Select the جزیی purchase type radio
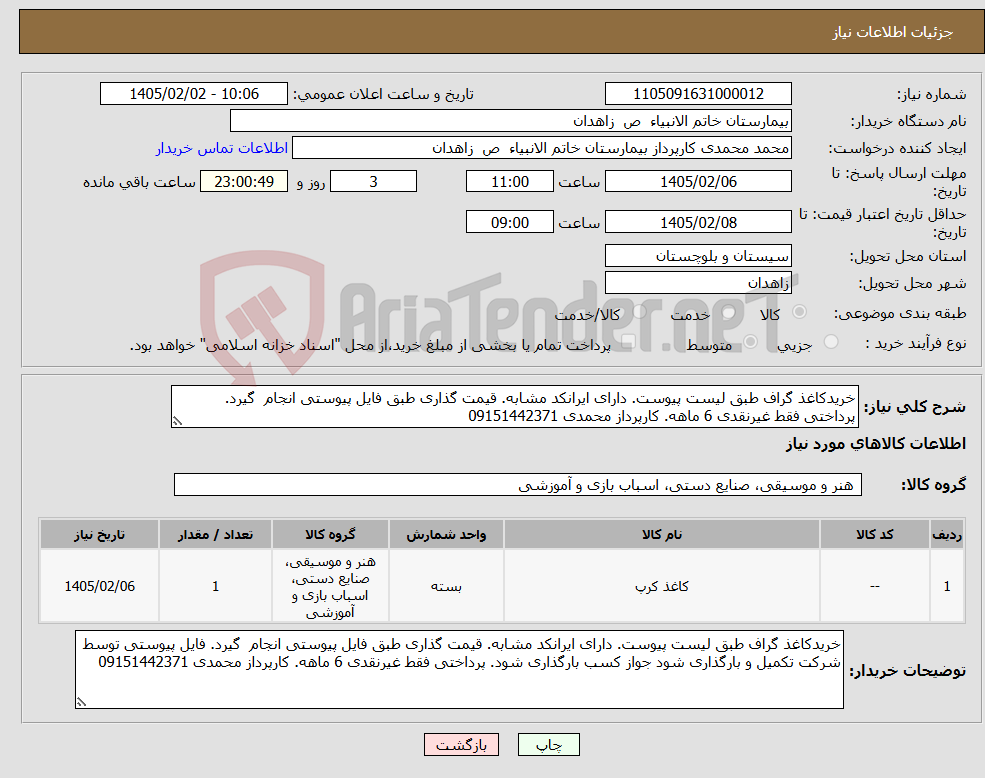The width and height of the screenshot is (985, 778). 830,342
